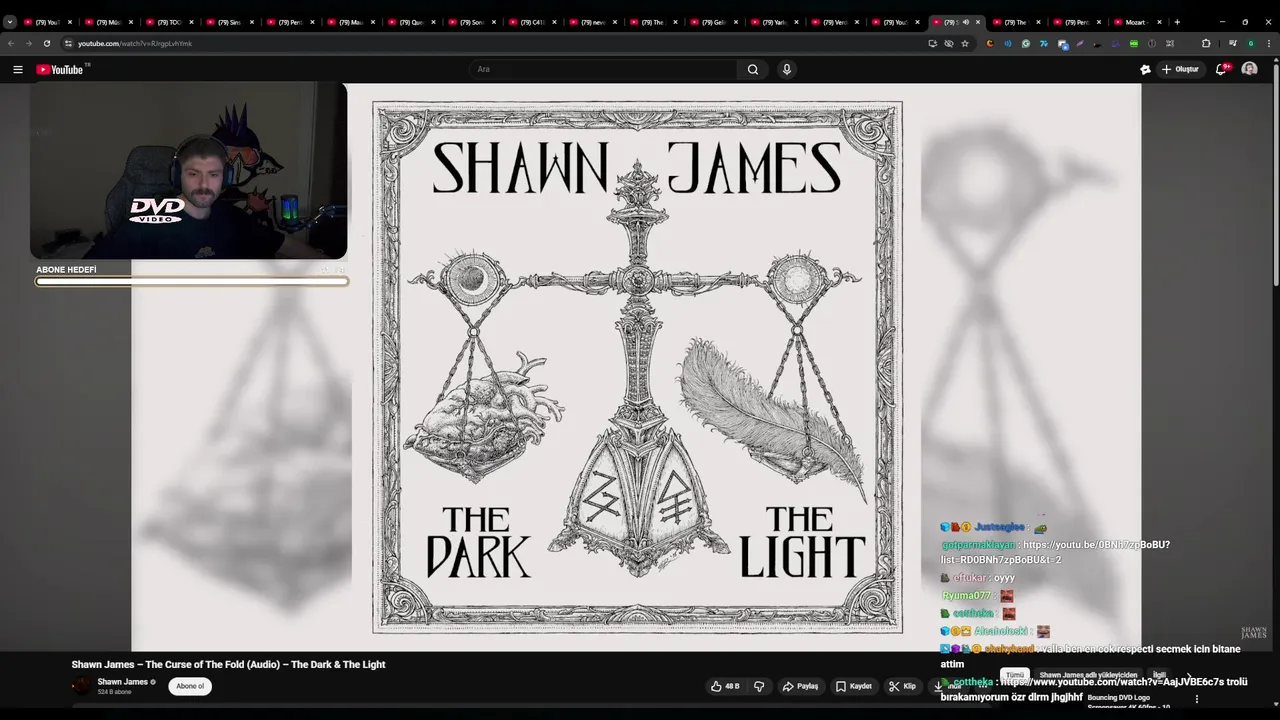Open the youtu.be link in chat overlay

[1056, 552]
